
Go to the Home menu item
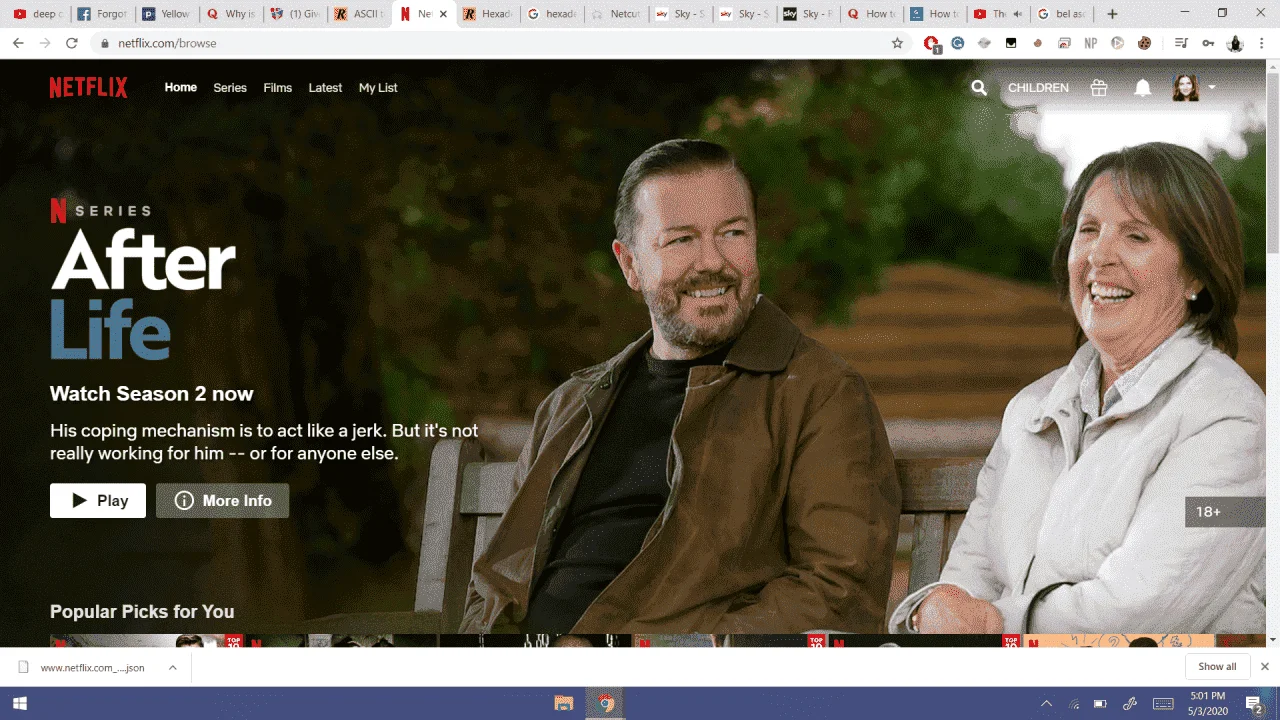[181, 88]
